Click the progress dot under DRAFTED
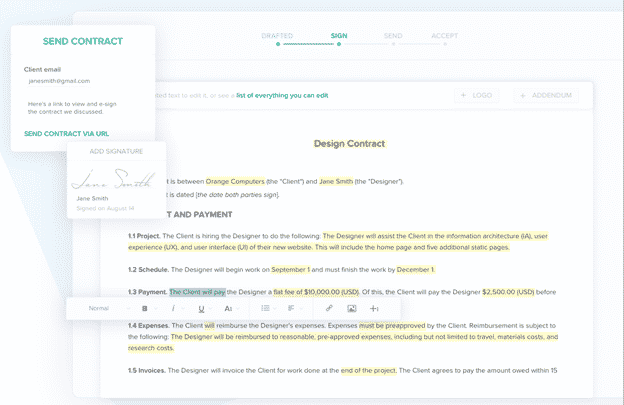Image resolution: width=624 pixels, height=405 pixels. click(x=278, y=44)
